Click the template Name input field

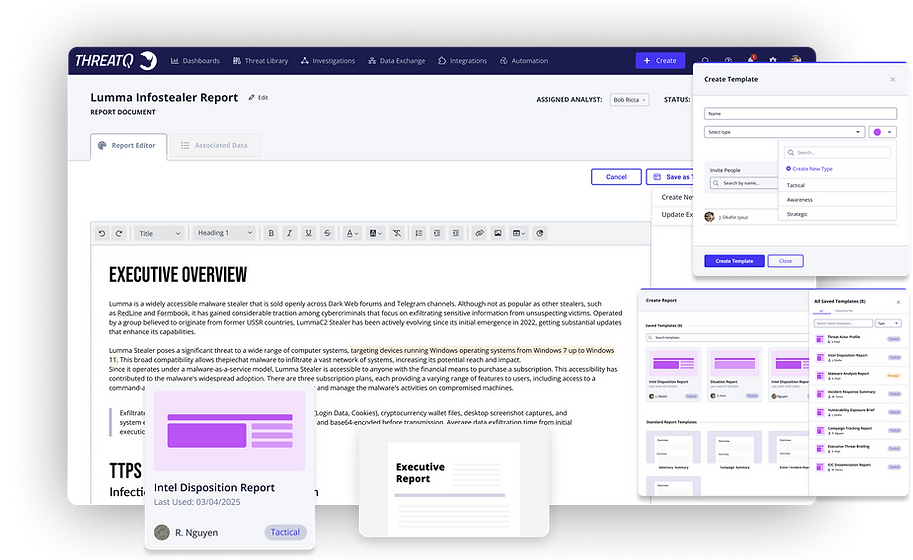[800, 114]
